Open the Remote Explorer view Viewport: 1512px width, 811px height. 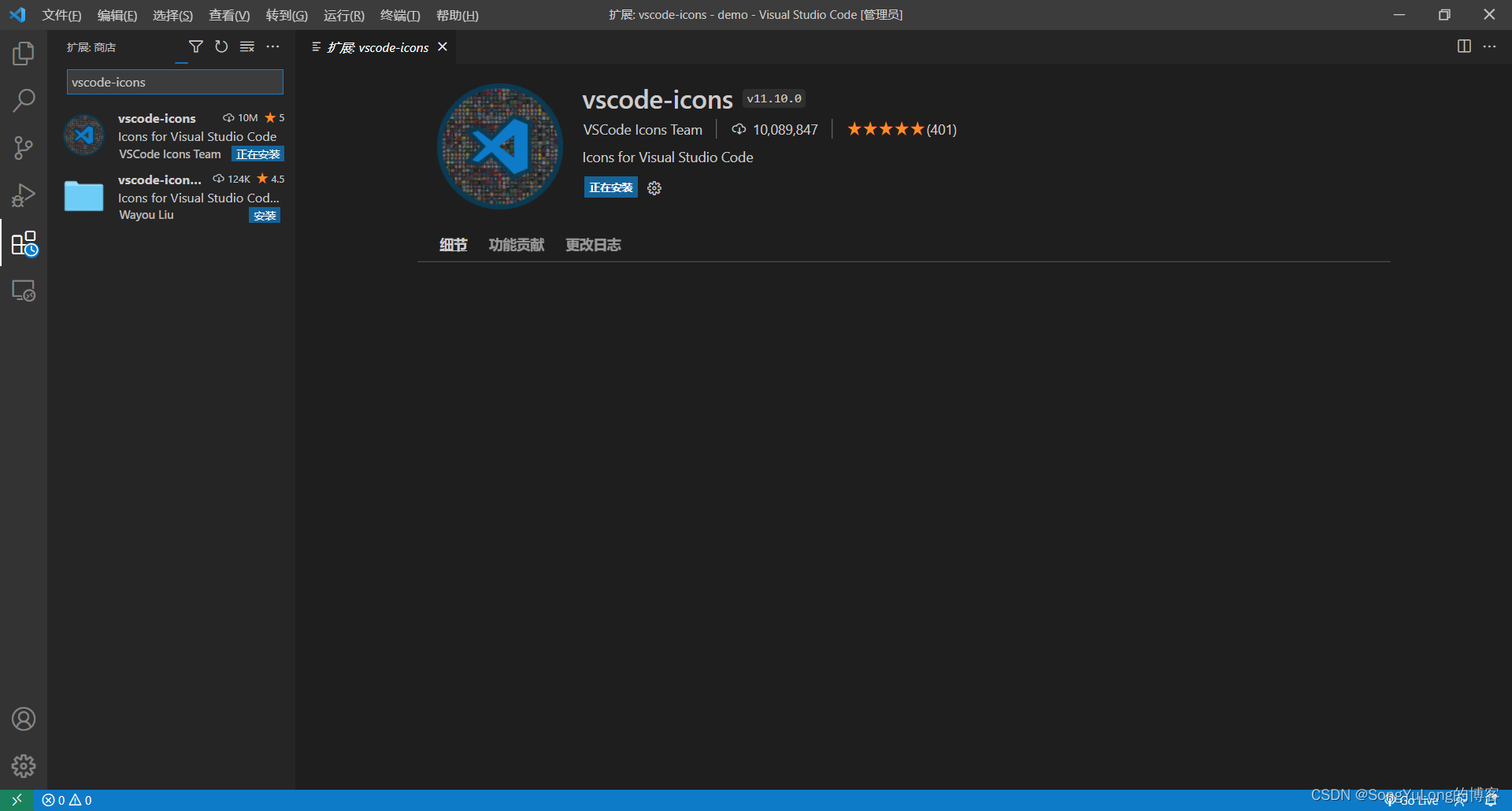[24, 291]
